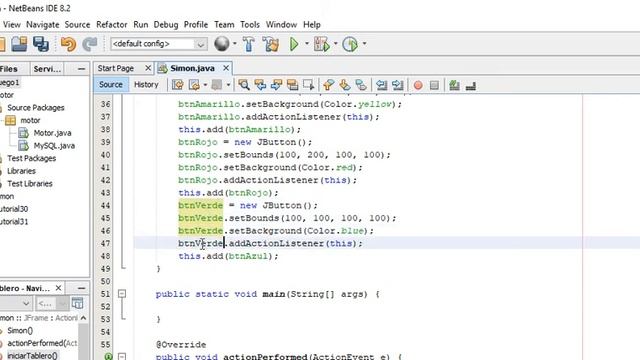Switch to the Start Page tab
Screen dimensions: 640x360
pyautogui.click(x=116, y=68)
